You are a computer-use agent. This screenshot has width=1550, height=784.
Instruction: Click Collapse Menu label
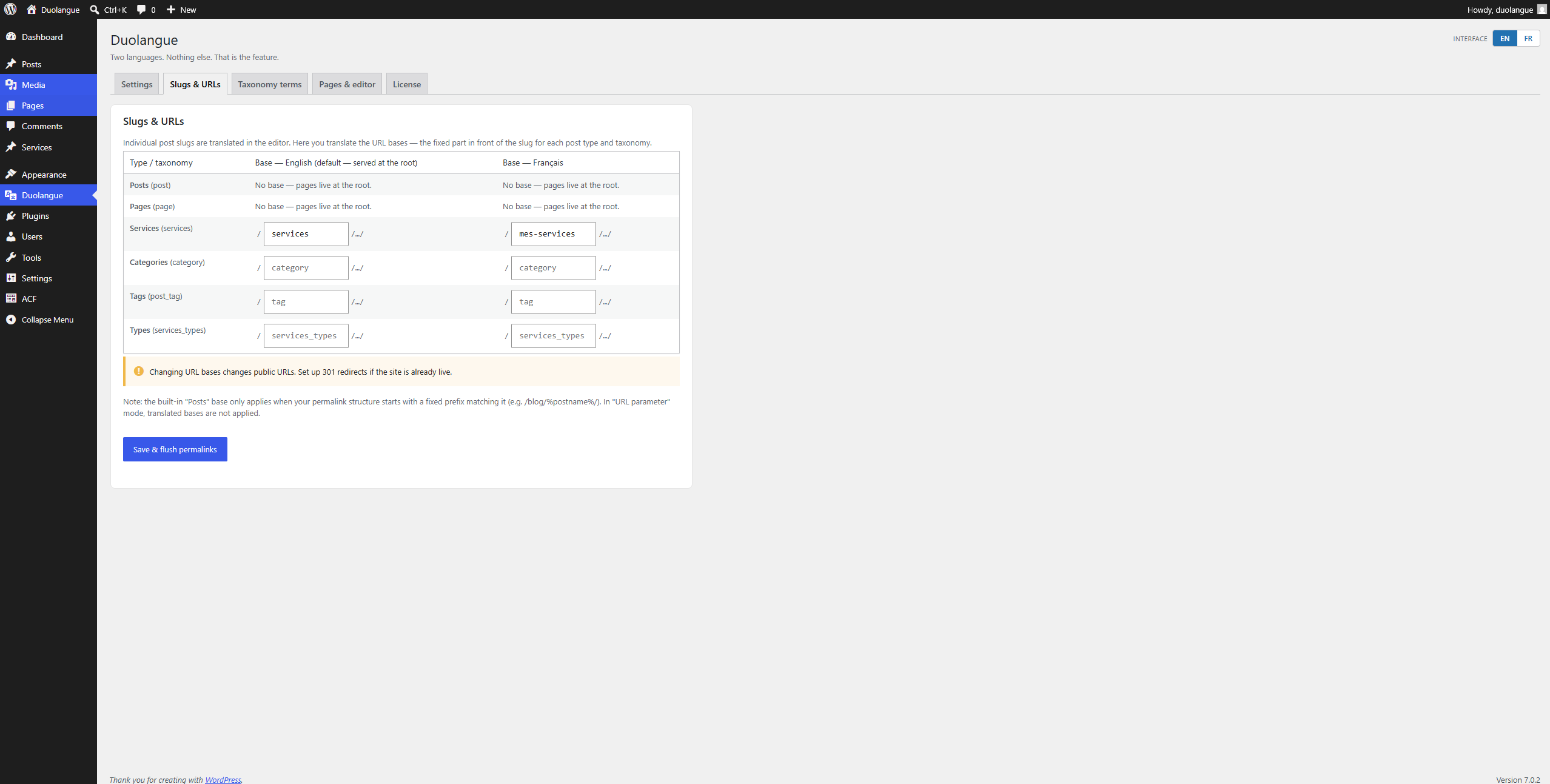click(47, 320)
